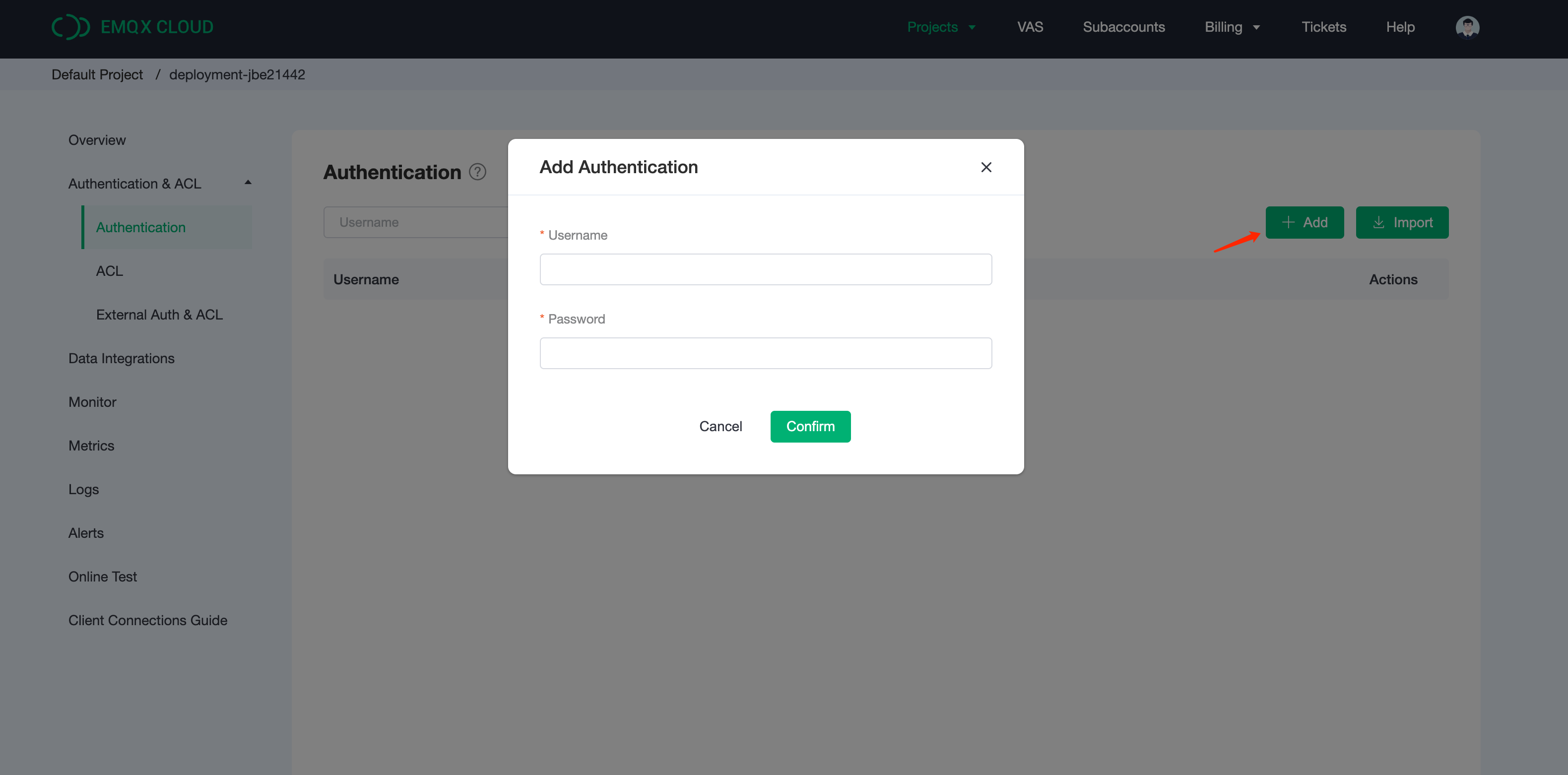Go to the Client Connections Guide
The width and height of the screenshot is (1568, 775).
[x=147, y=620]
